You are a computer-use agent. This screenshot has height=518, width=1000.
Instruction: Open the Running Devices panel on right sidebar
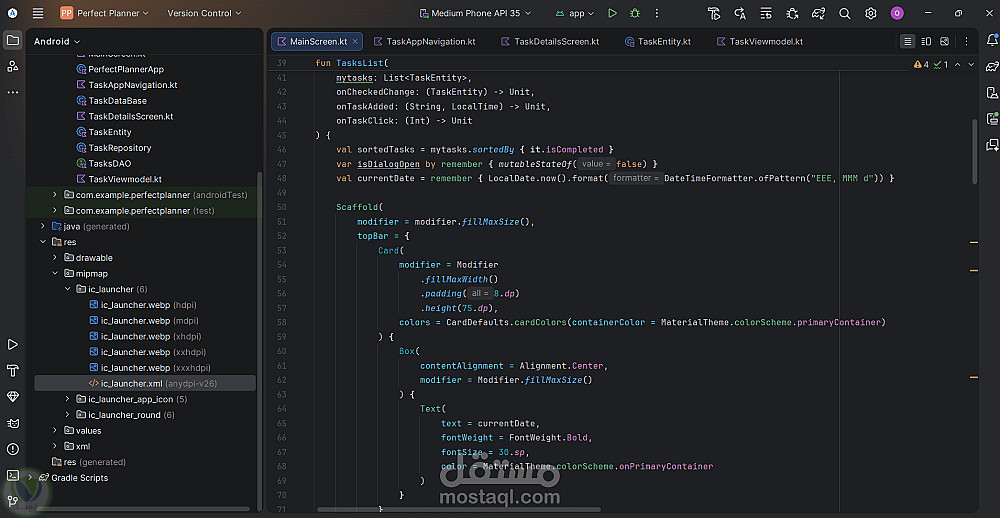point(992,118)
